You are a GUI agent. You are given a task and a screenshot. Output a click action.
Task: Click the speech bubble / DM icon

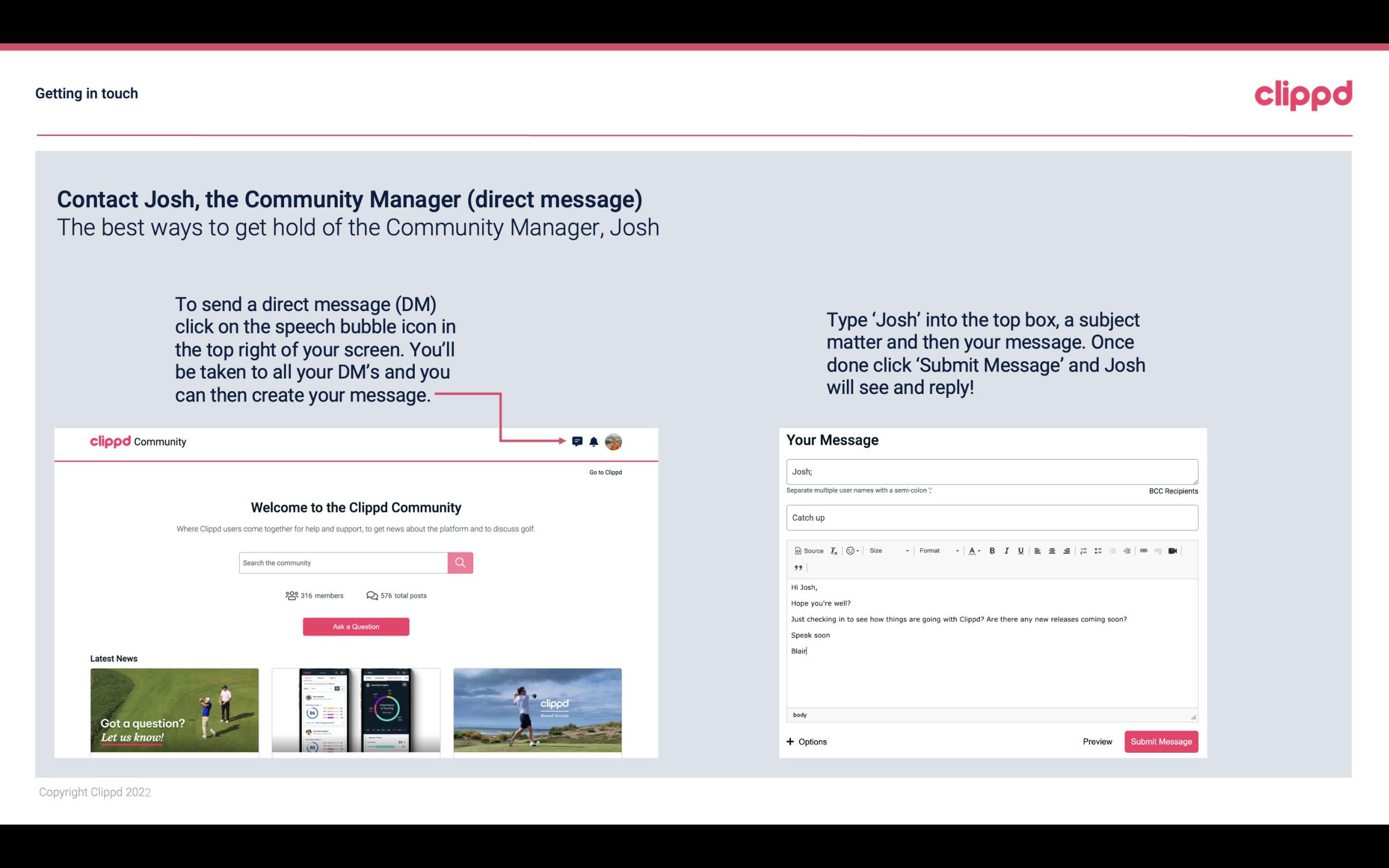(x=578, y=441)
